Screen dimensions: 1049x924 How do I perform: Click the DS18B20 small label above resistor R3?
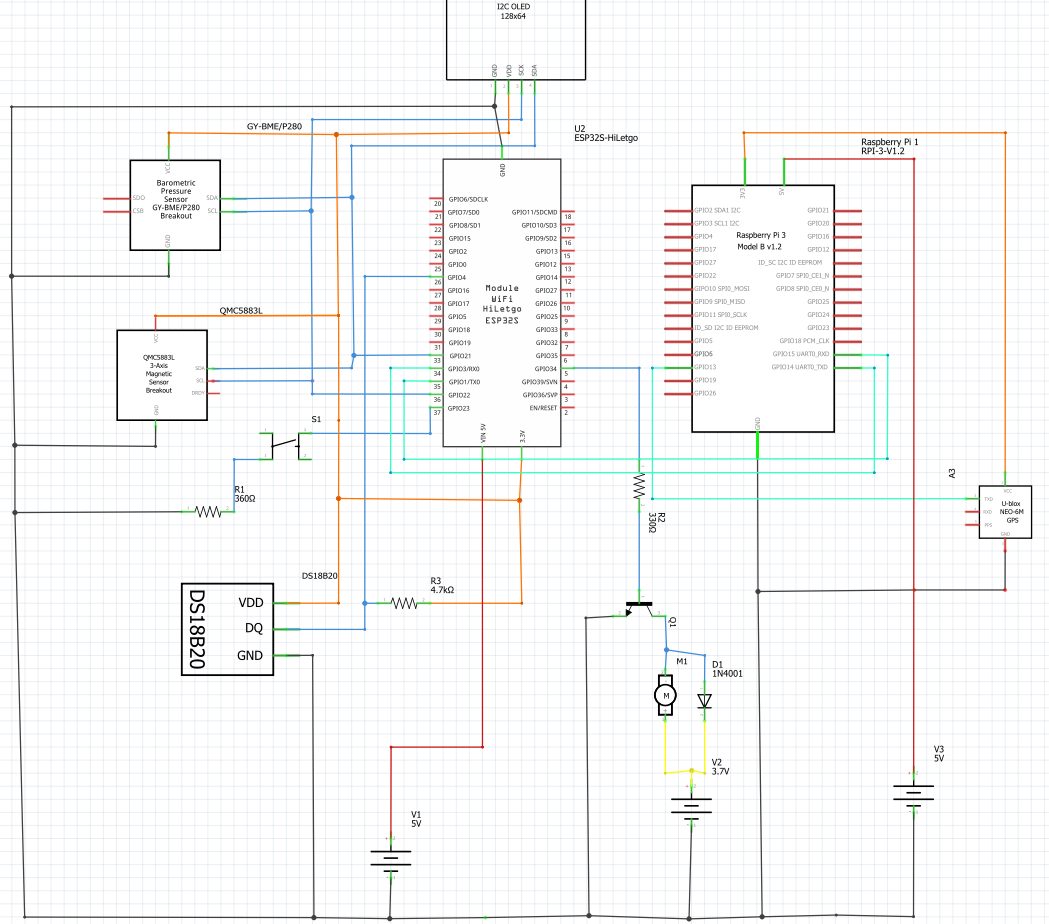[319, 575]
